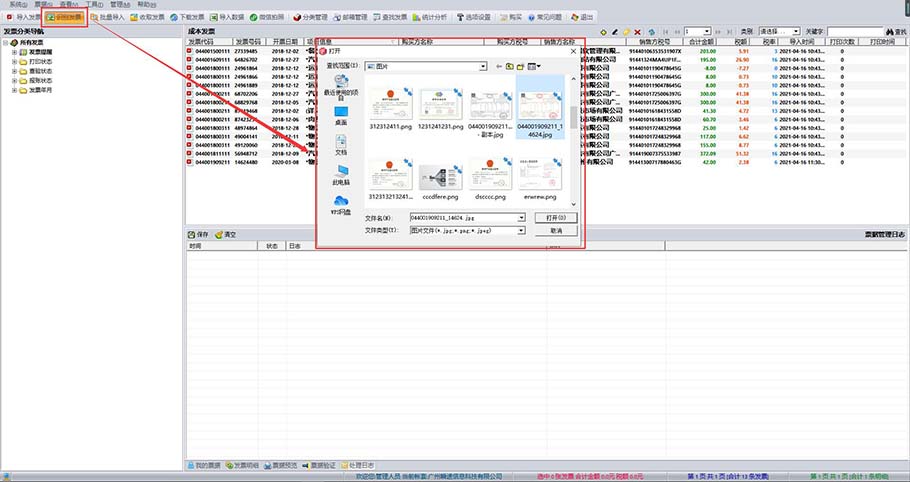The width and height of the screenshot is (910, 482).
Task: Click 批量导入 in the toolbar
Action: pyautogui.click(x=107, y=18)
